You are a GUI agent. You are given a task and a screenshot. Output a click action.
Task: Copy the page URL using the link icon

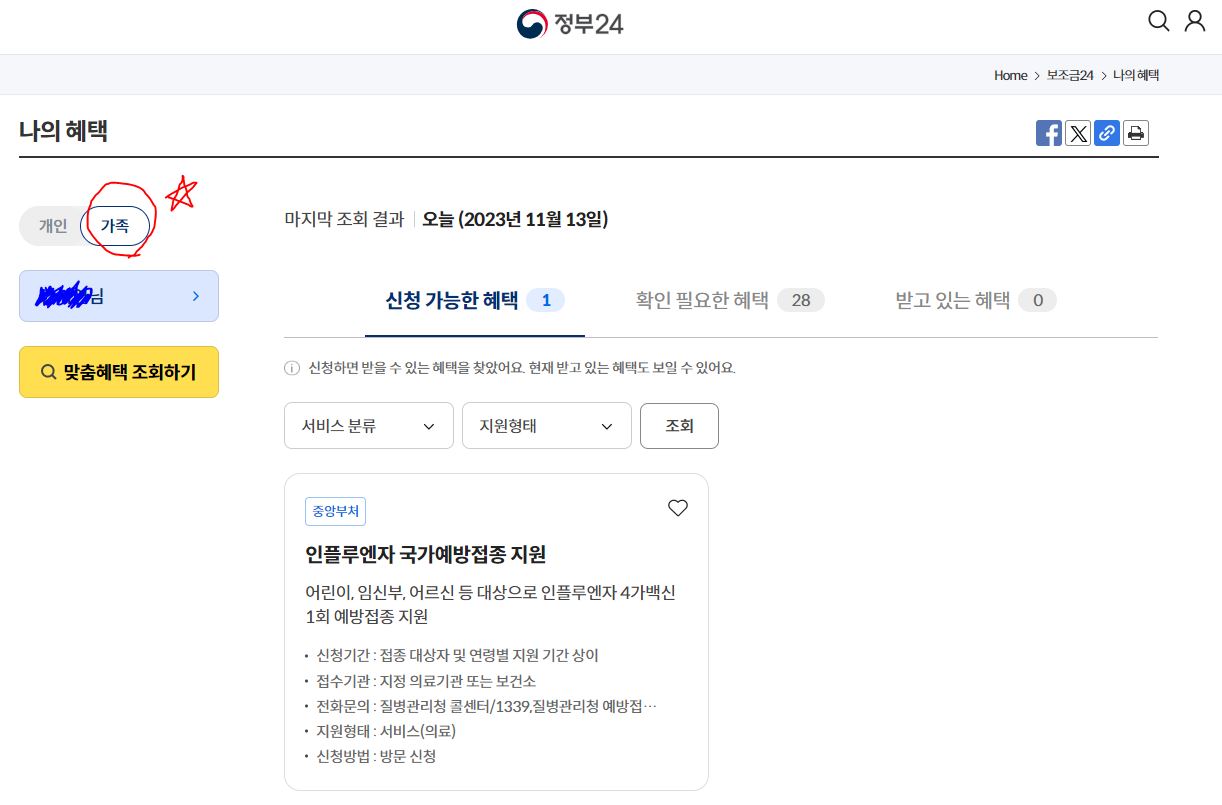click(1107, 132)
